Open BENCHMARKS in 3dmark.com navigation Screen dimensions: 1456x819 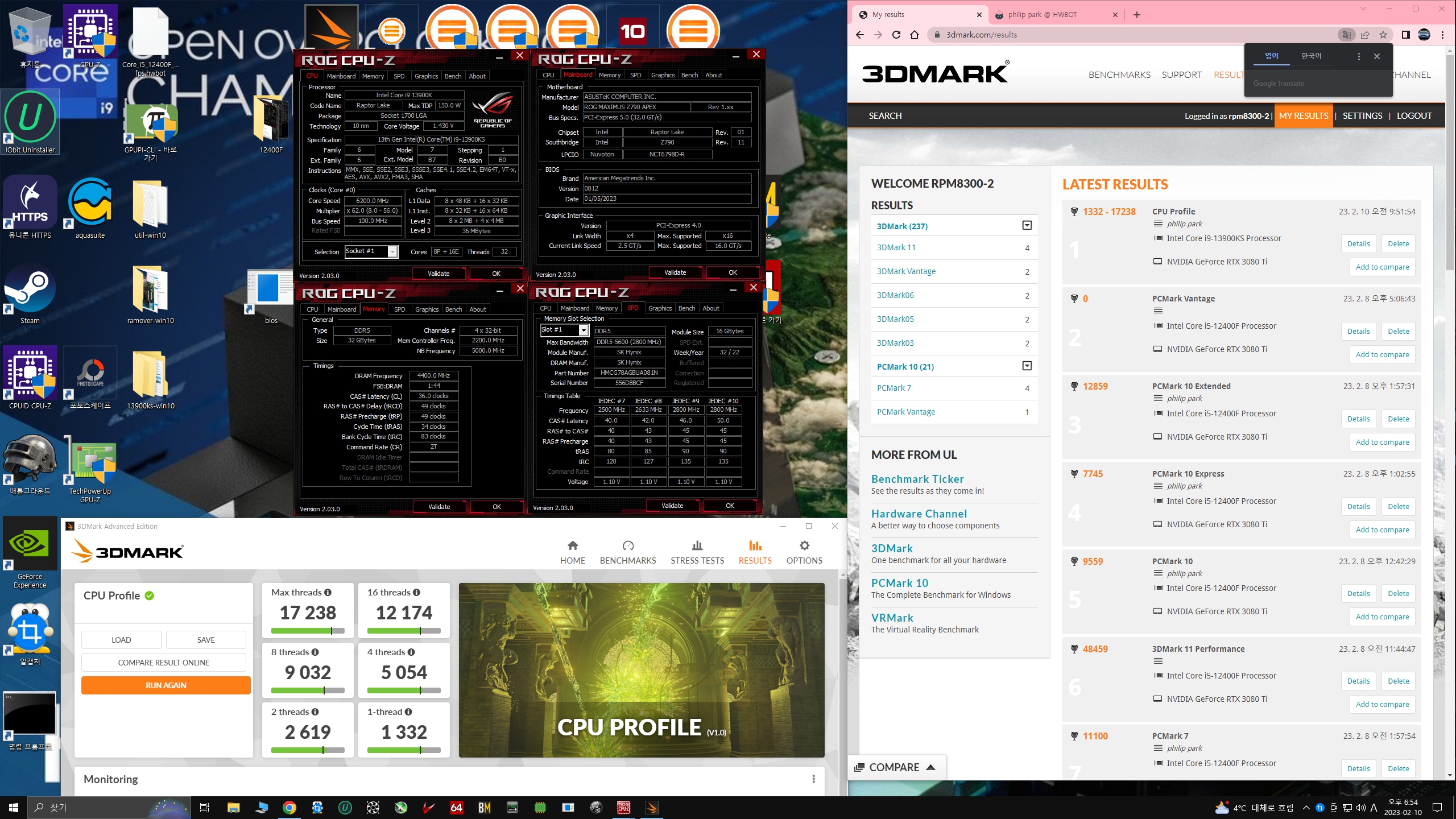tap(1119, 75)
